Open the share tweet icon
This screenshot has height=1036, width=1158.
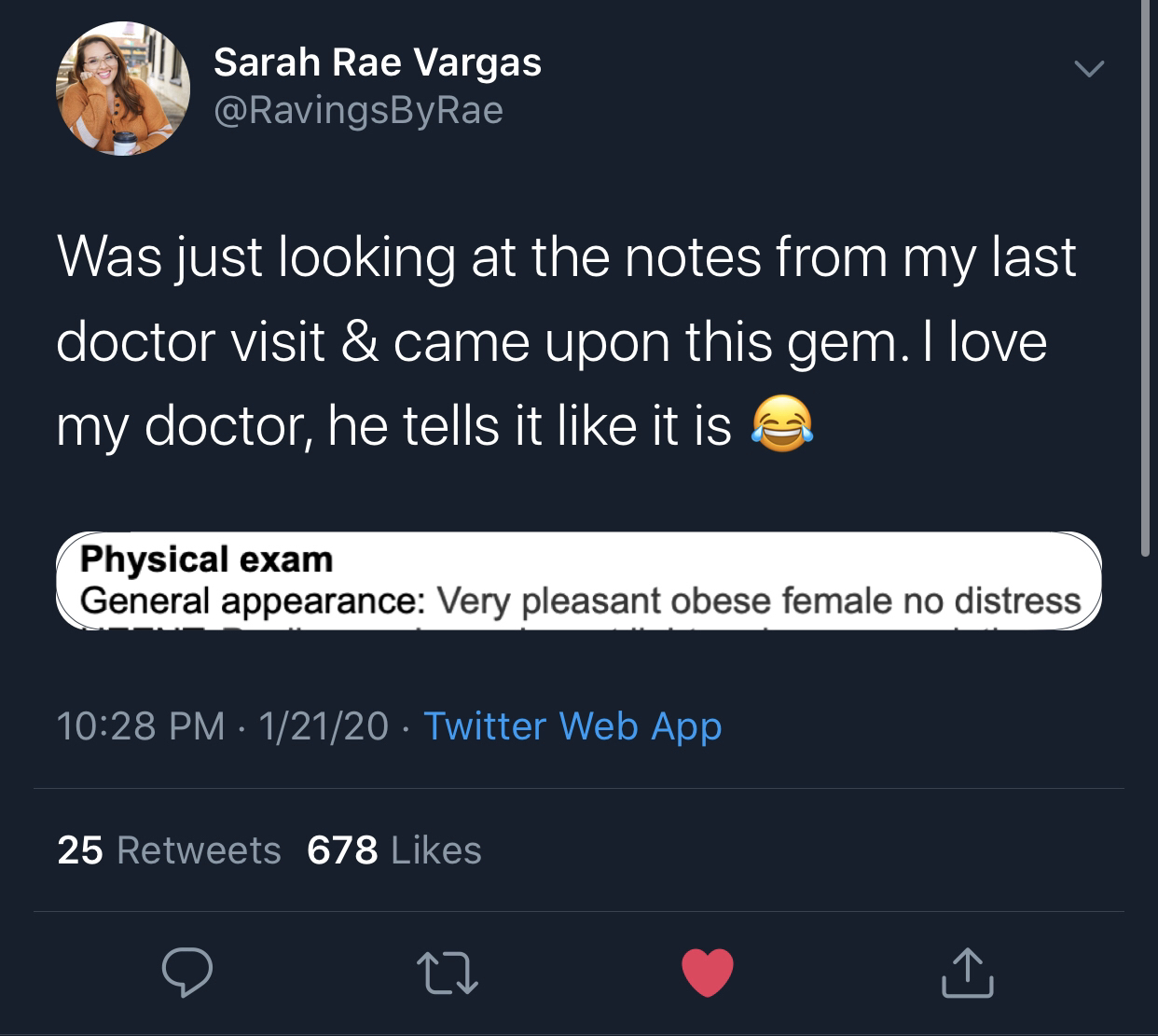tap(967, 973)
